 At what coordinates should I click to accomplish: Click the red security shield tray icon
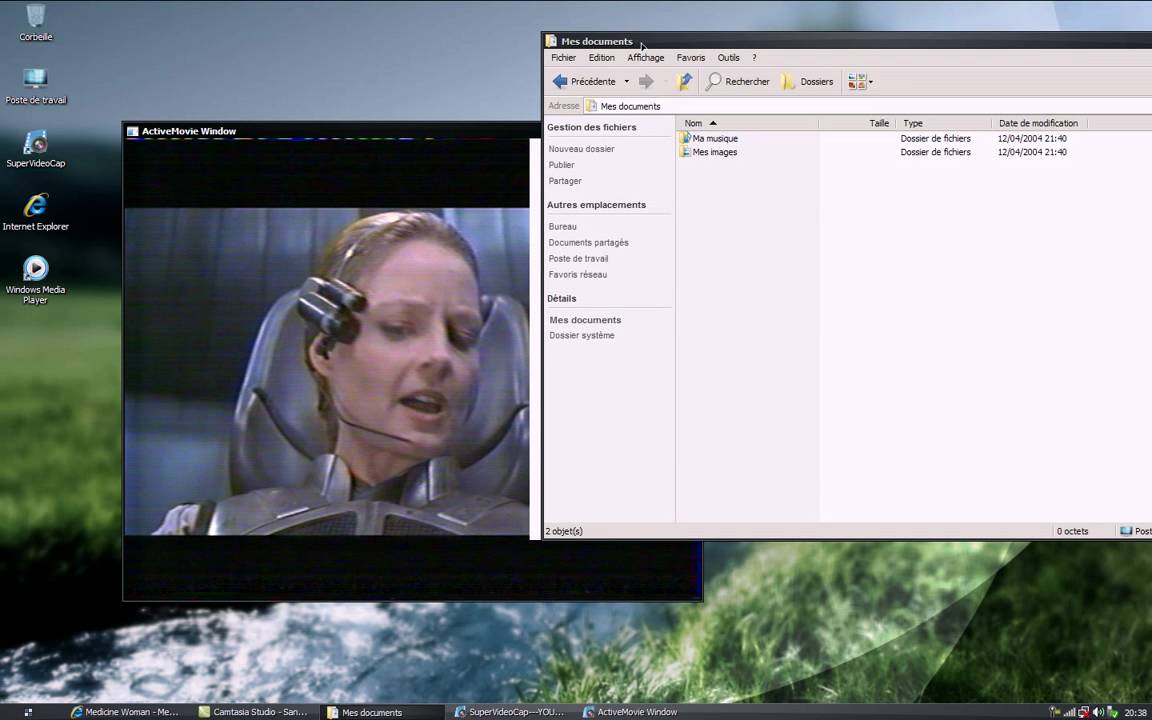pyautogui.click(x=1084, y=712)
